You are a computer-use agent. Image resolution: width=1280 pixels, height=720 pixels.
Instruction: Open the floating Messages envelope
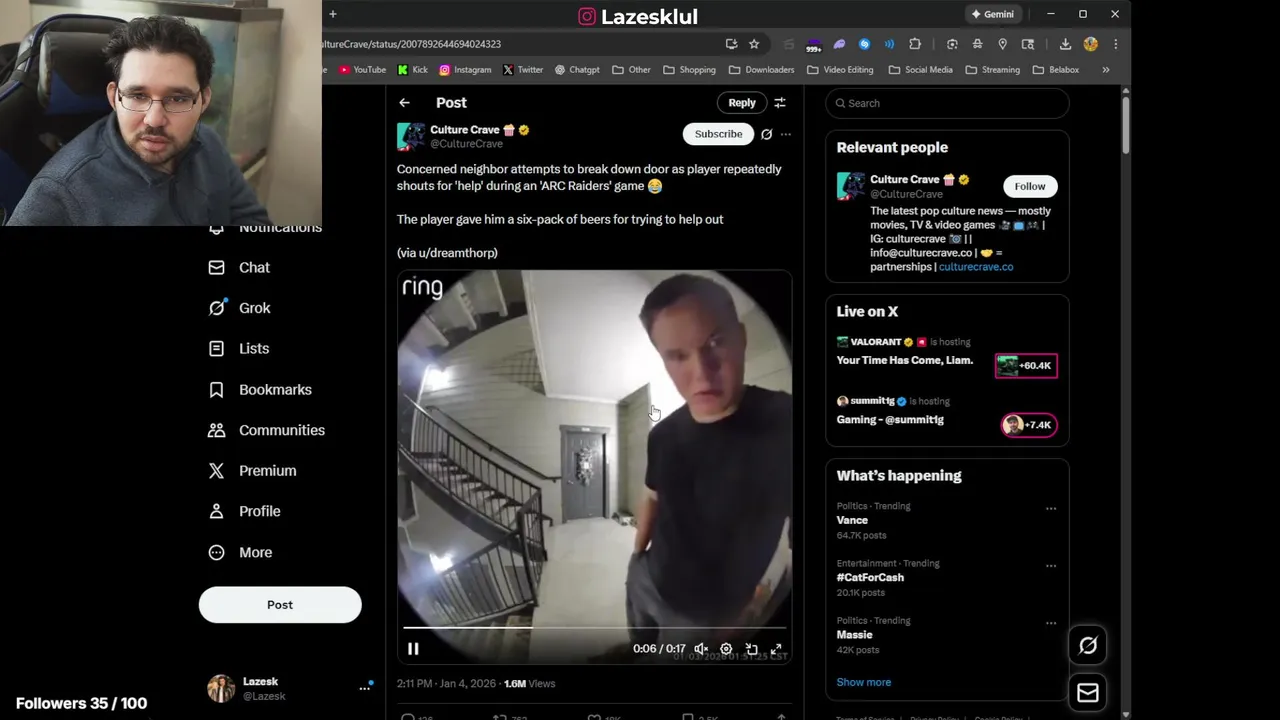pos(1088,693)
